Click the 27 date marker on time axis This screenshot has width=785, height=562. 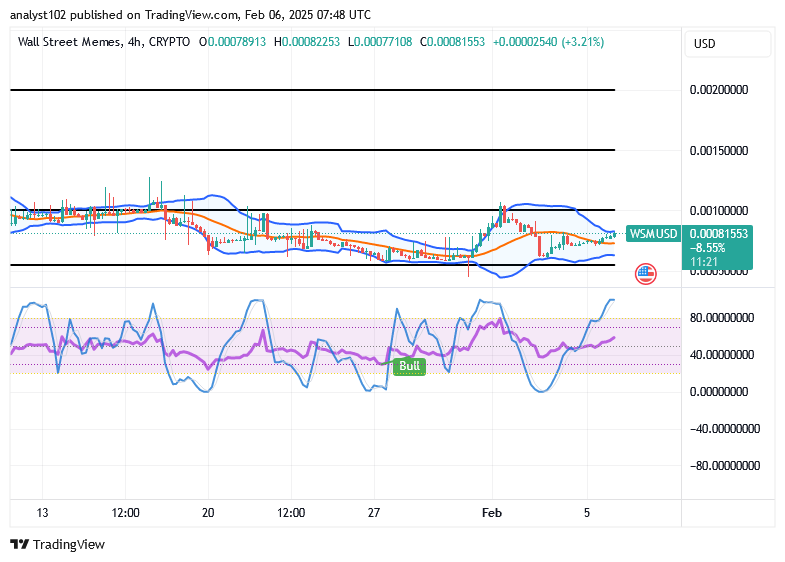coord(374,513)
